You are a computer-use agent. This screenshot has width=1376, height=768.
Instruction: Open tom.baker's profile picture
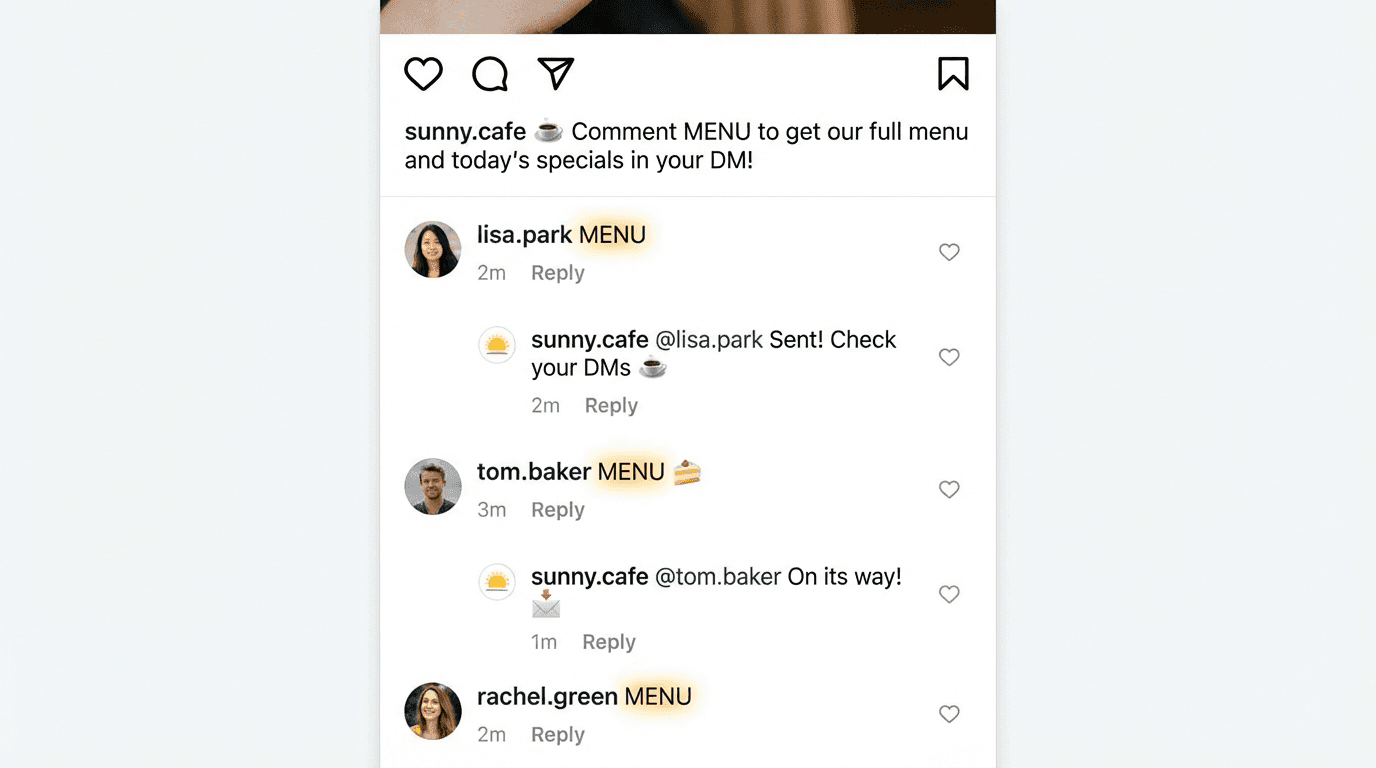point(433,487)
